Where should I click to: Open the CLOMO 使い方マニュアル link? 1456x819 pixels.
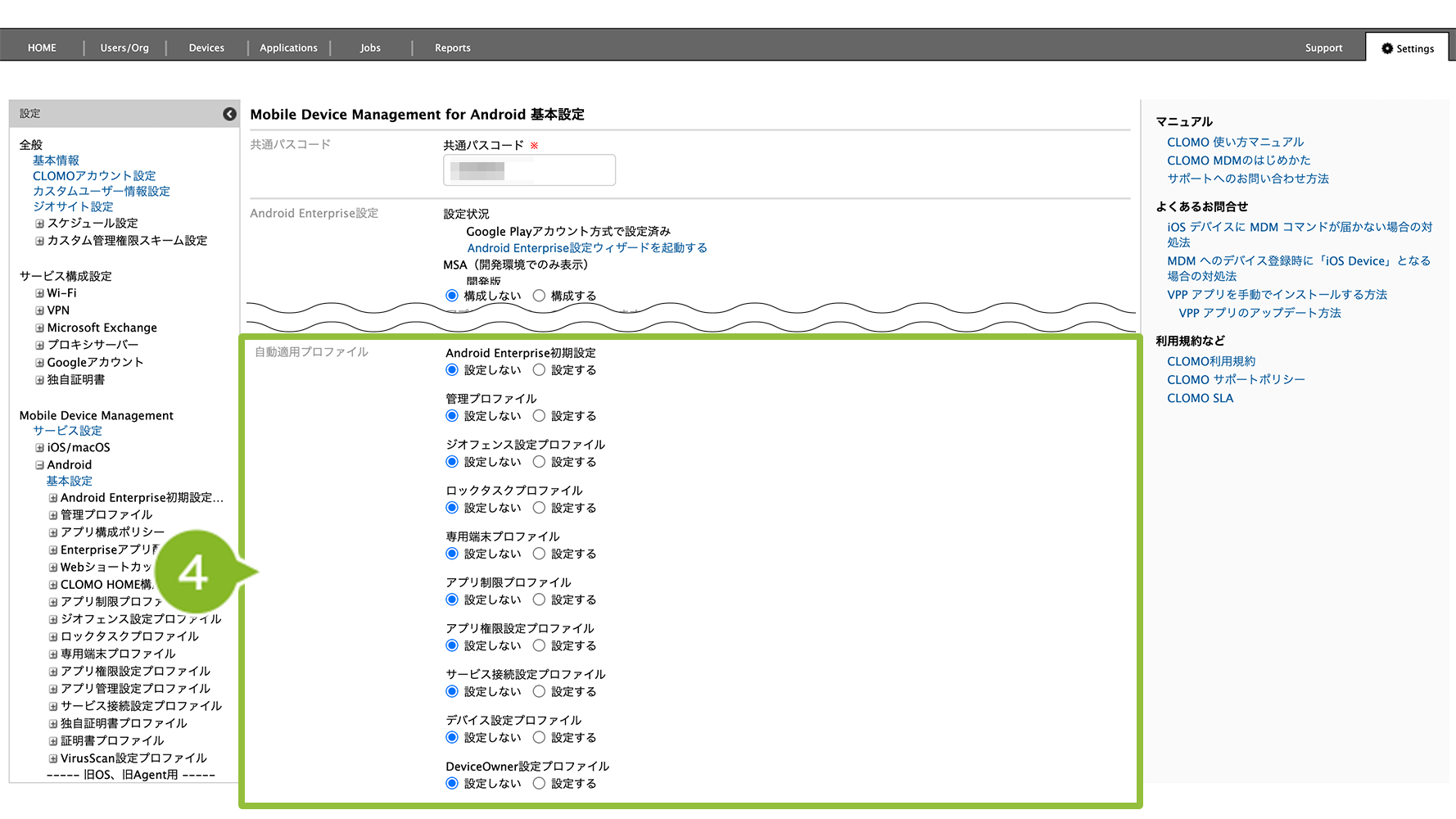[1235, 143]
